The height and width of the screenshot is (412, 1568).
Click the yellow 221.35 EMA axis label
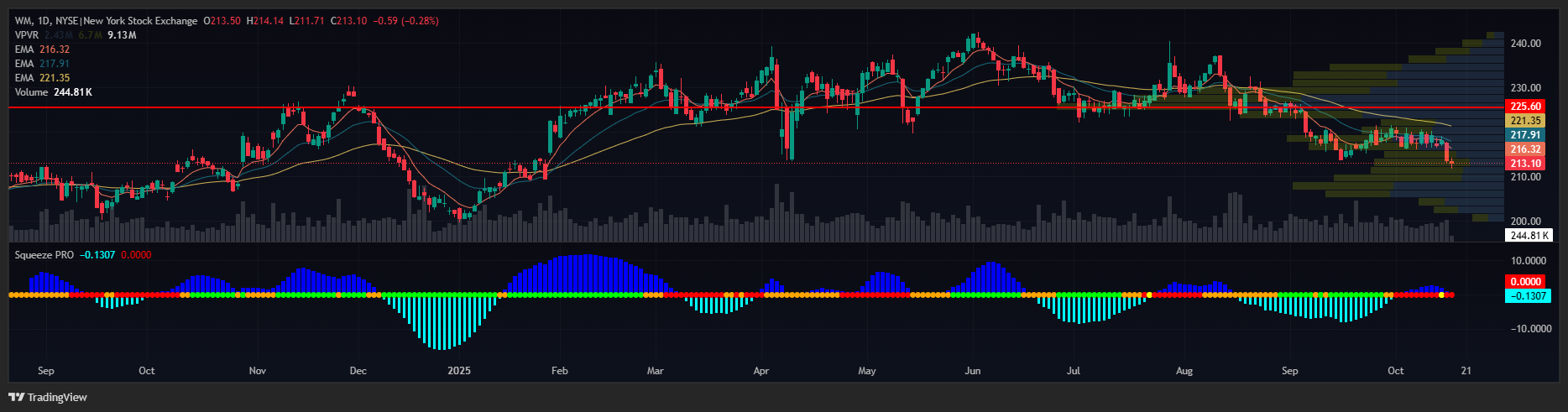tap(1525, 121)
